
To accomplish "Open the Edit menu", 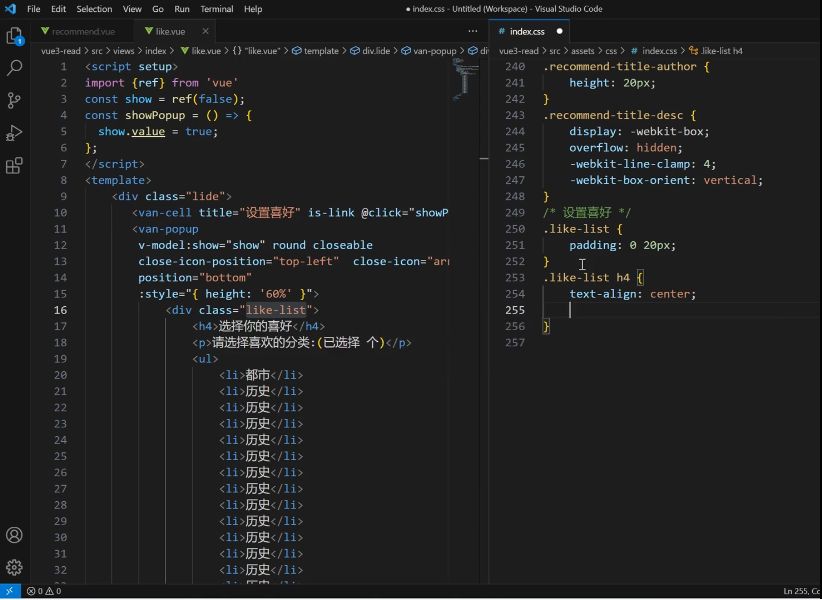I will click(58, 9).
